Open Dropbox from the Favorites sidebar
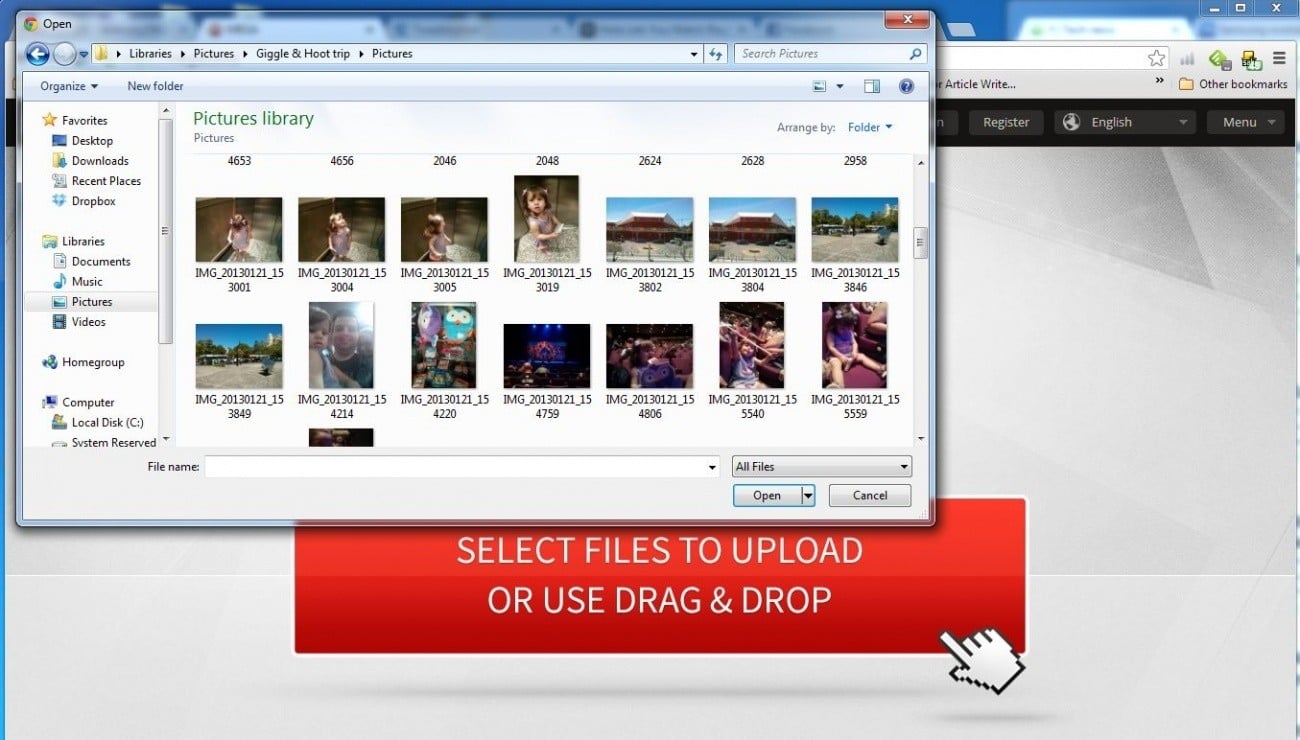Viewport: 1300px width, 740px height. coord(94,200)
